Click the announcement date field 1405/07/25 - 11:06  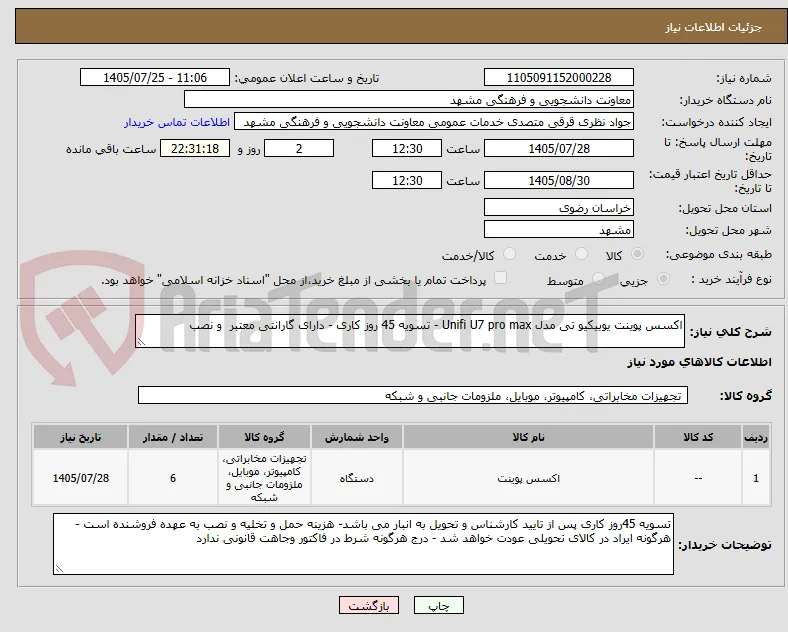155,77
